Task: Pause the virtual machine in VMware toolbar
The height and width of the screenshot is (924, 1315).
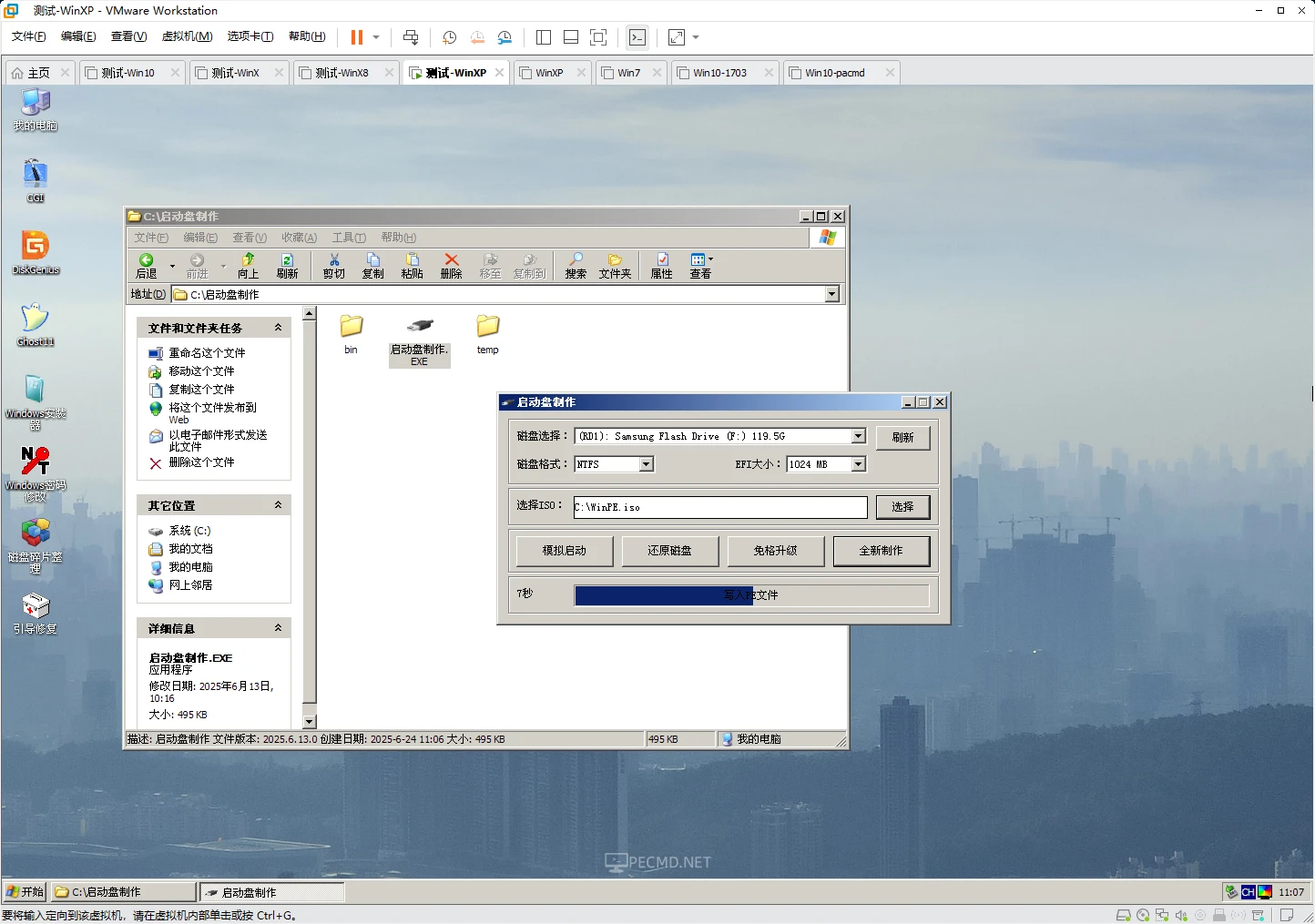Action: click(x=356, y=37)
